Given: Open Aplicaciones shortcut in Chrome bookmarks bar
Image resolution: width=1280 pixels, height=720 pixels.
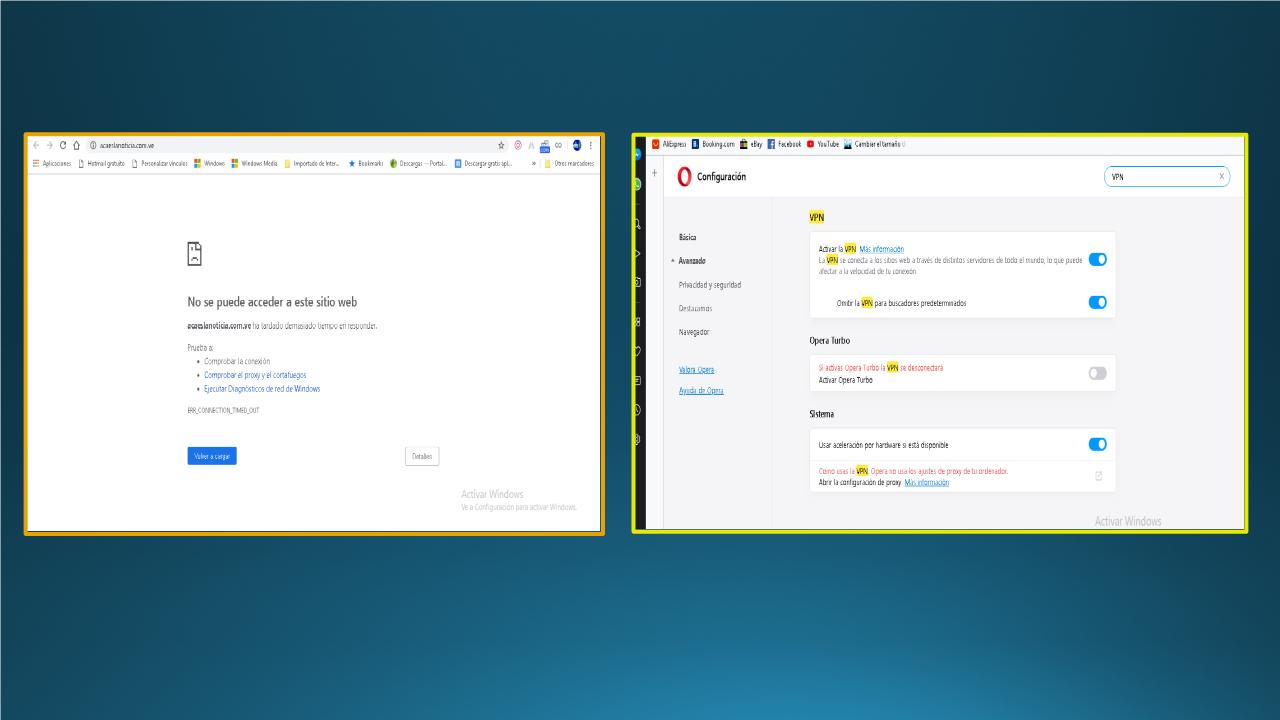Looking at the screenshot, I should pyautogui.click(x=52, y=163).
